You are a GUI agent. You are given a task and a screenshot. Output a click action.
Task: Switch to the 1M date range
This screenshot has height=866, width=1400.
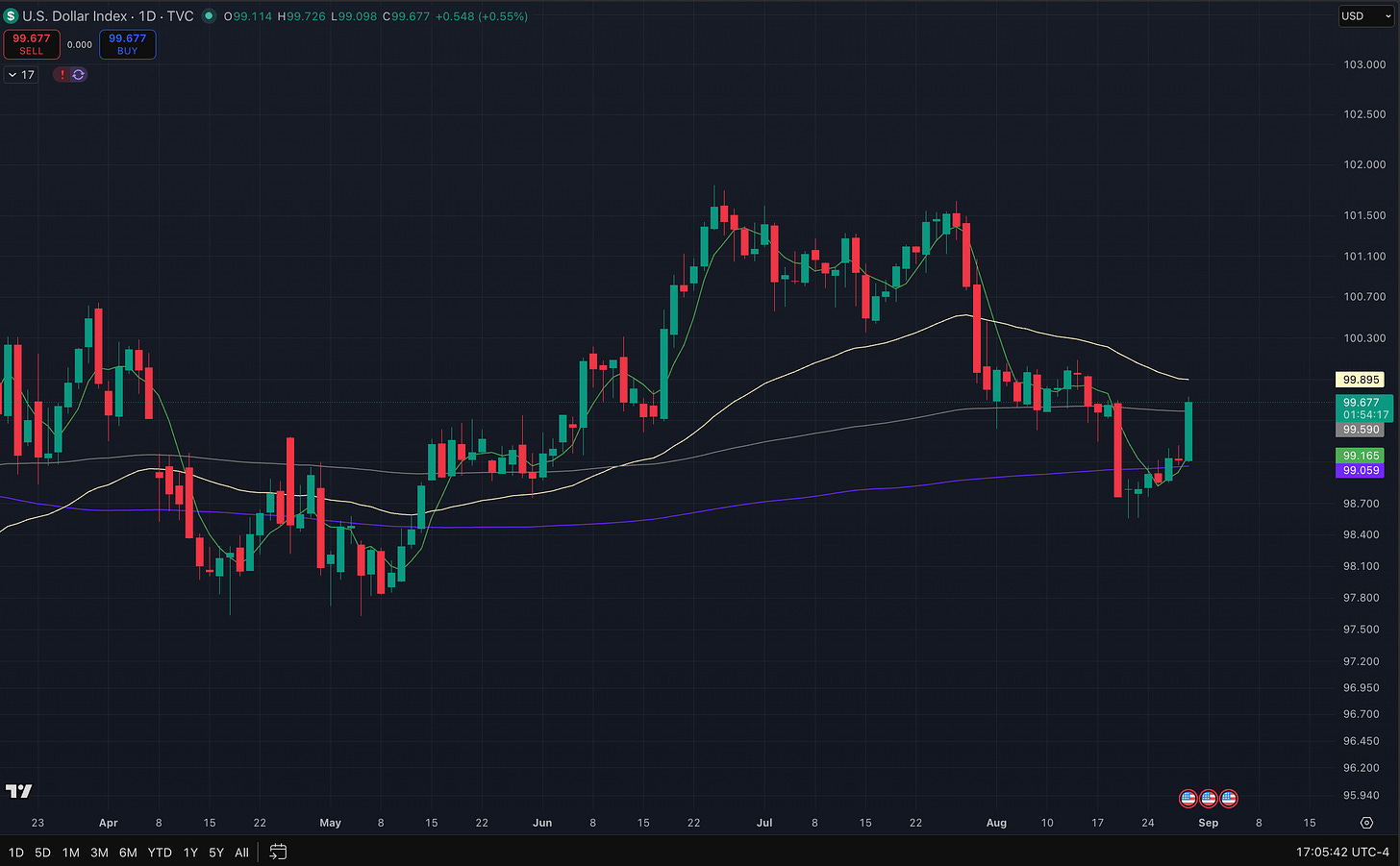(x=71, y=853)
